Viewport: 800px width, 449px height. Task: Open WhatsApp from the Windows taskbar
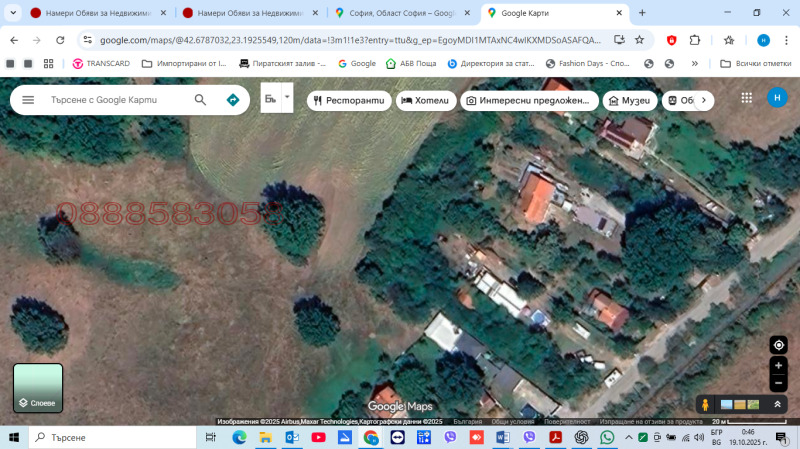[x=607, y=438]
